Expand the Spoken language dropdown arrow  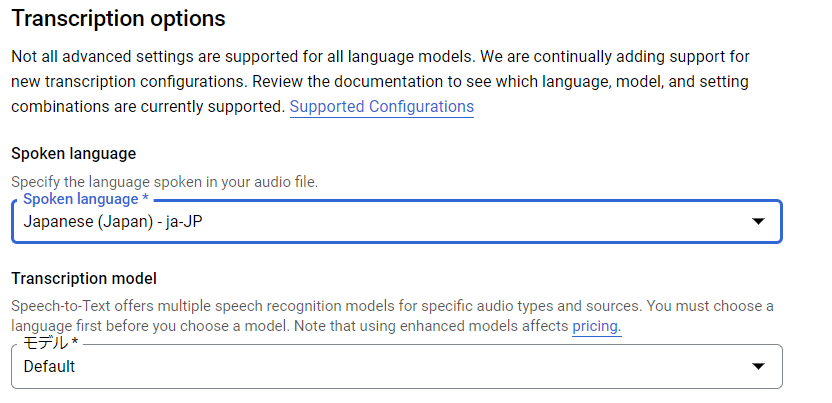click(x=758, y=221)
